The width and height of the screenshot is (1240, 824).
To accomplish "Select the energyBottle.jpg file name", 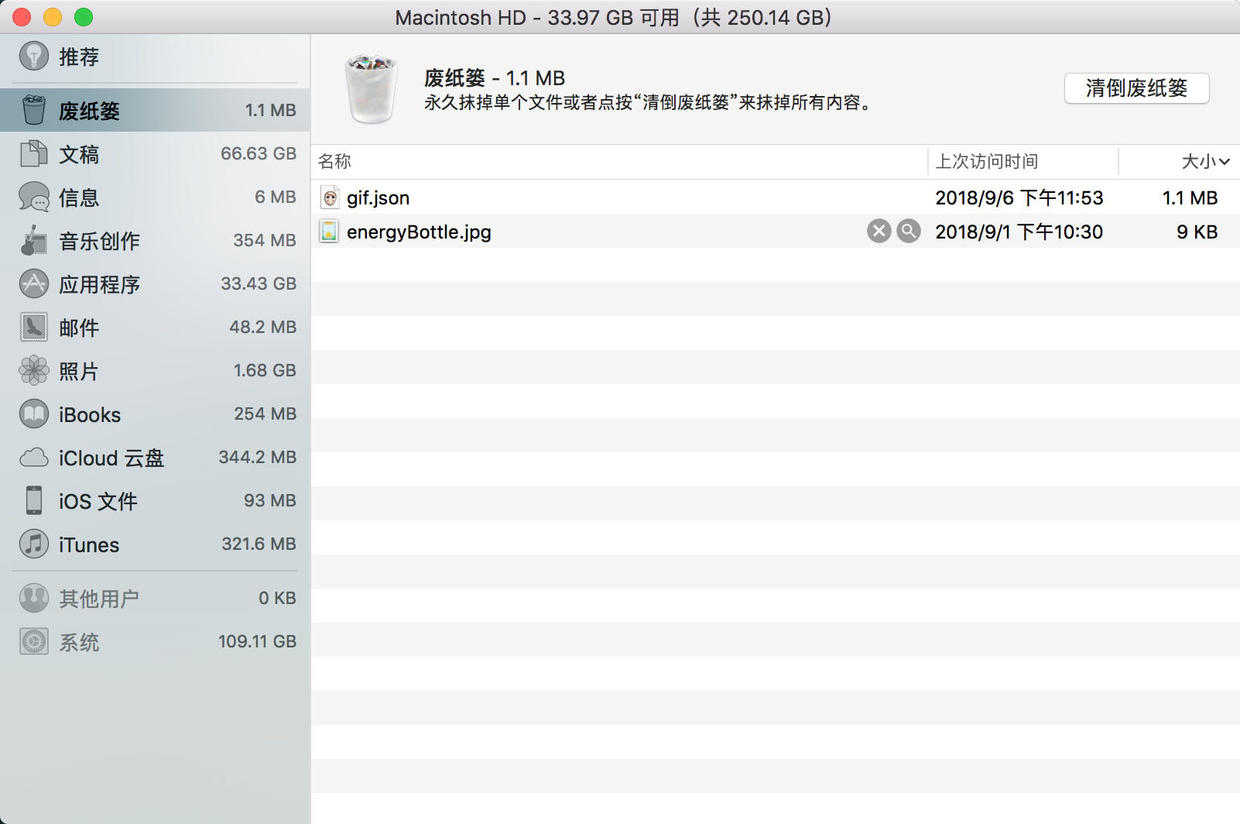I will pyautogui.click(x=419, y=232).
